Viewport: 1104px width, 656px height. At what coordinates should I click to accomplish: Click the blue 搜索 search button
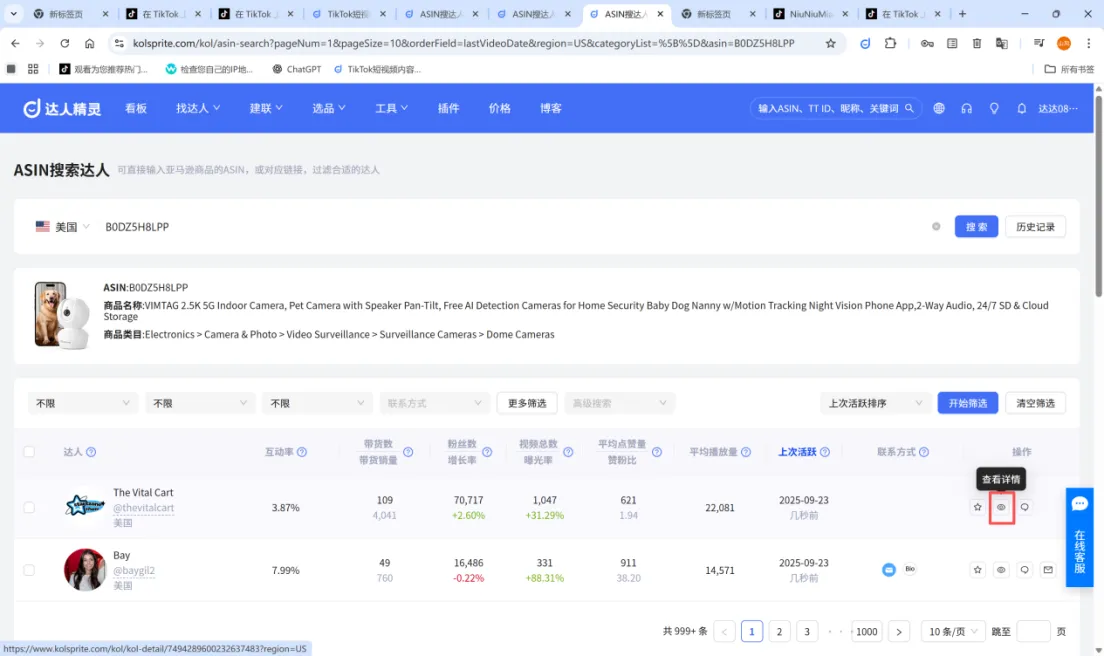pos(975,226)
